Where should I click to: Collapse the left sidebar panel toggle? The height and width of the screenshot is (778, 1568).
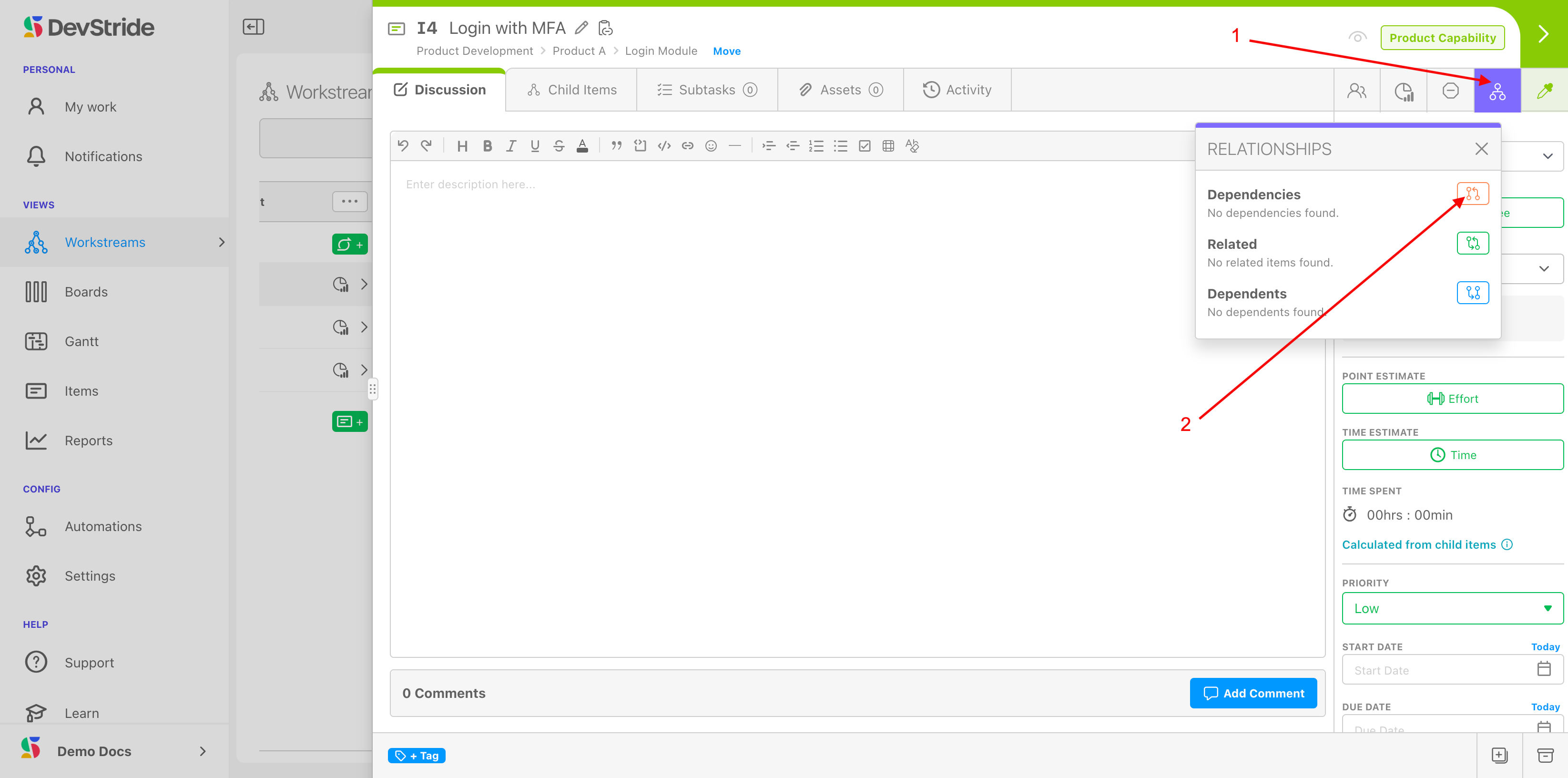tap(253, 27)
